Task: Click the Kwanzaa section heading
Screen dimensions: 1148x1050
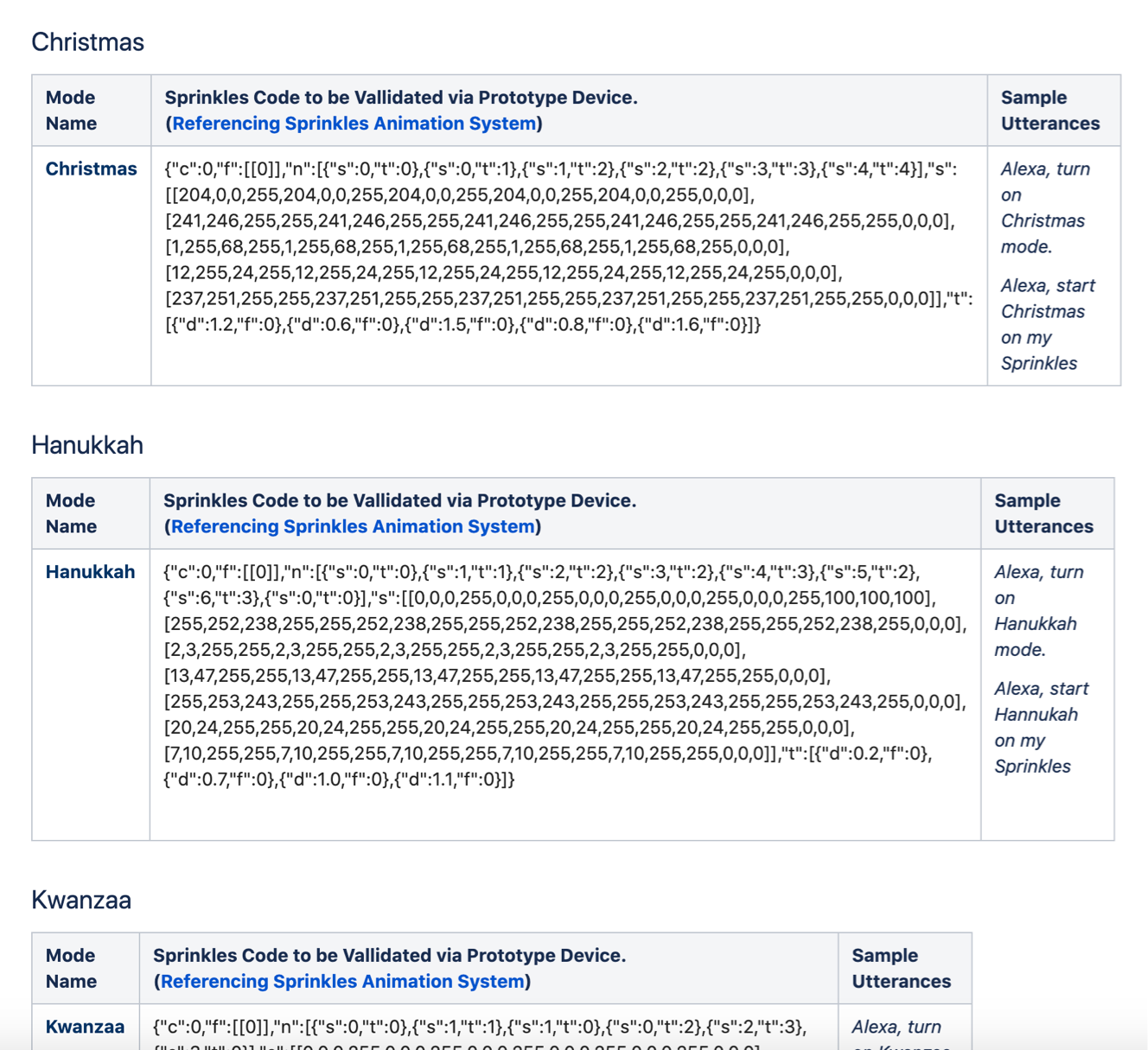Action: (81, 900)
